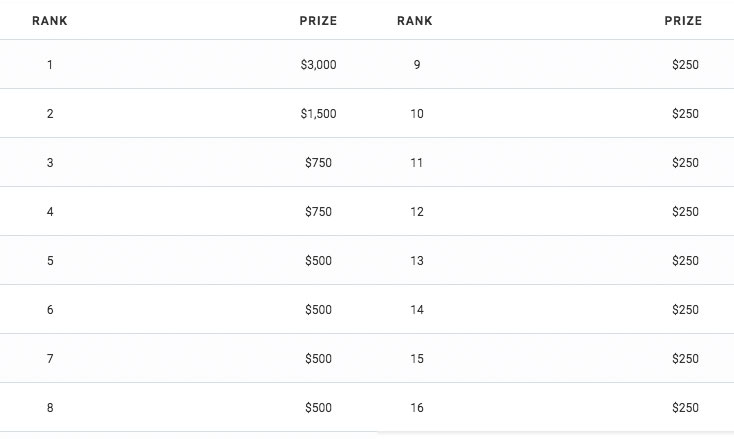Click rank number 14 in the table
This screenshot has height=439, width=734.
(417, 310)
